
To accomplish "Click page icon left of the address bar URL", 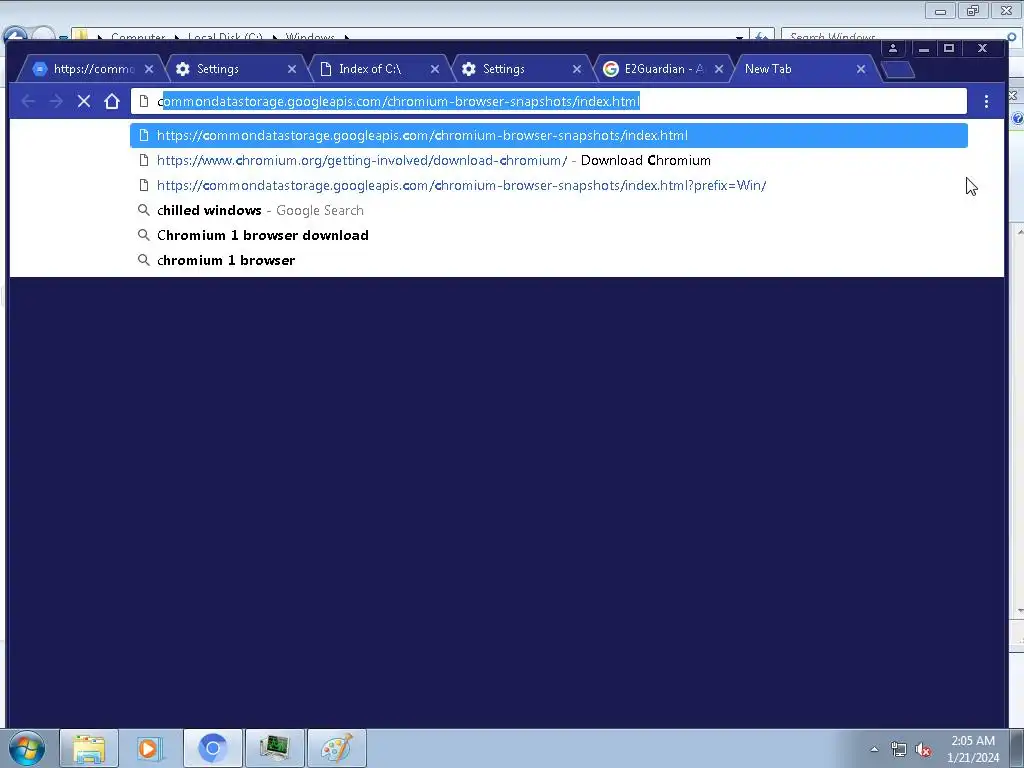I will 144,101.
